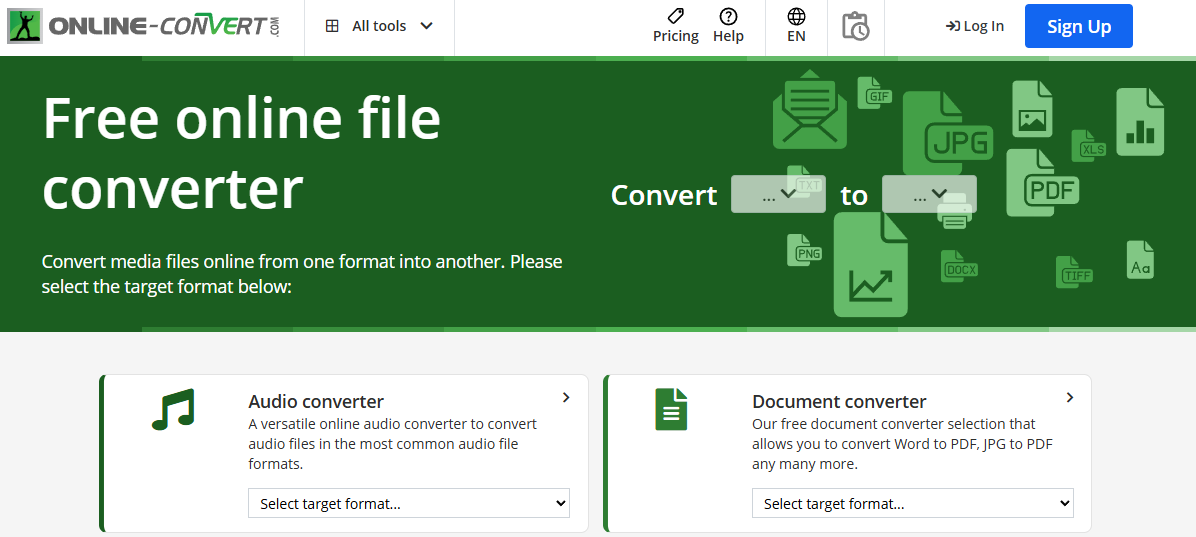Open the Pricing tag icon
The height and width of the screenshot is (537, 1196).
point(675,16)
